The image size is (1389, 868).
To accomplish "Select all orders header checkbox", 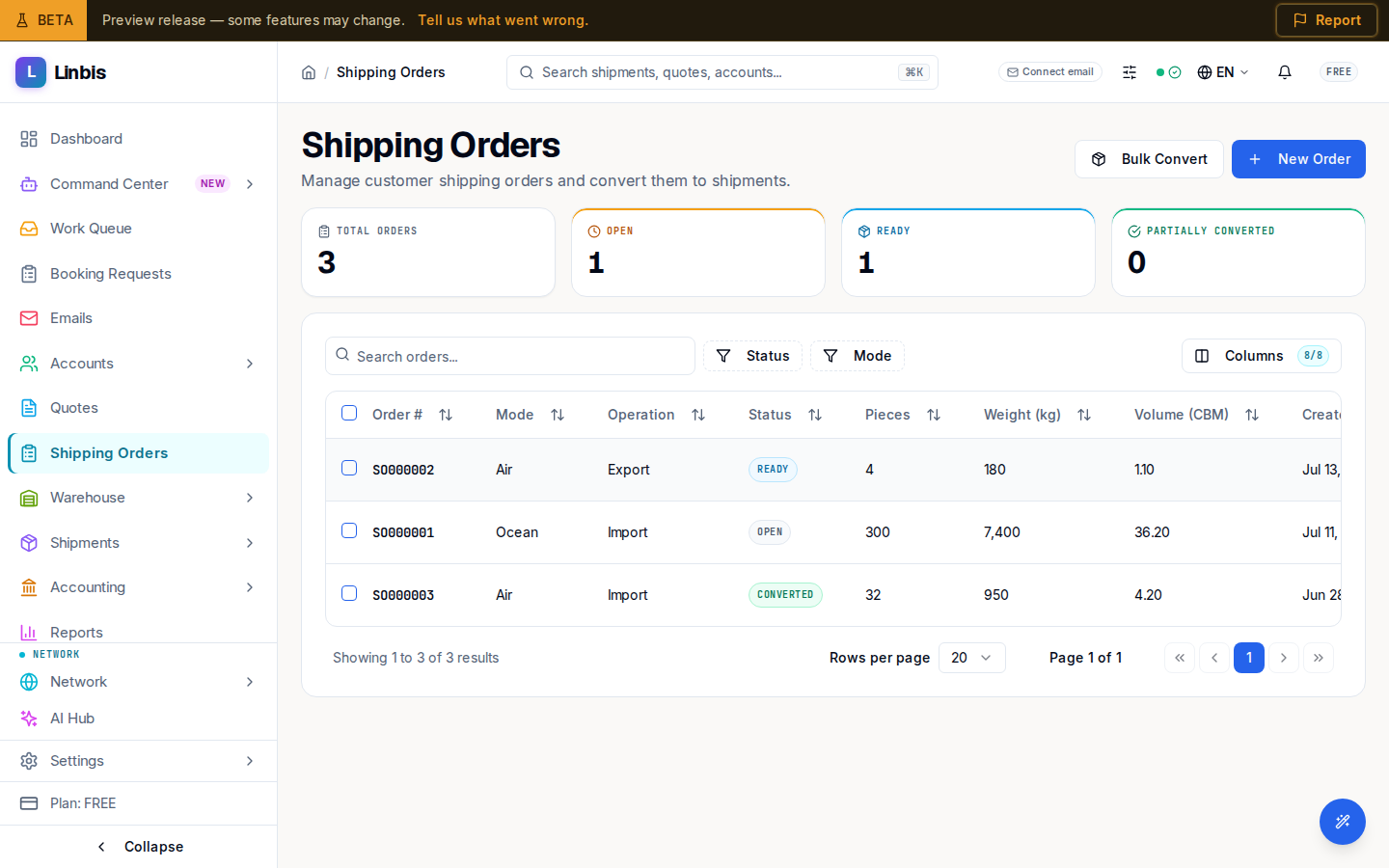I will (x=349, y=413).
